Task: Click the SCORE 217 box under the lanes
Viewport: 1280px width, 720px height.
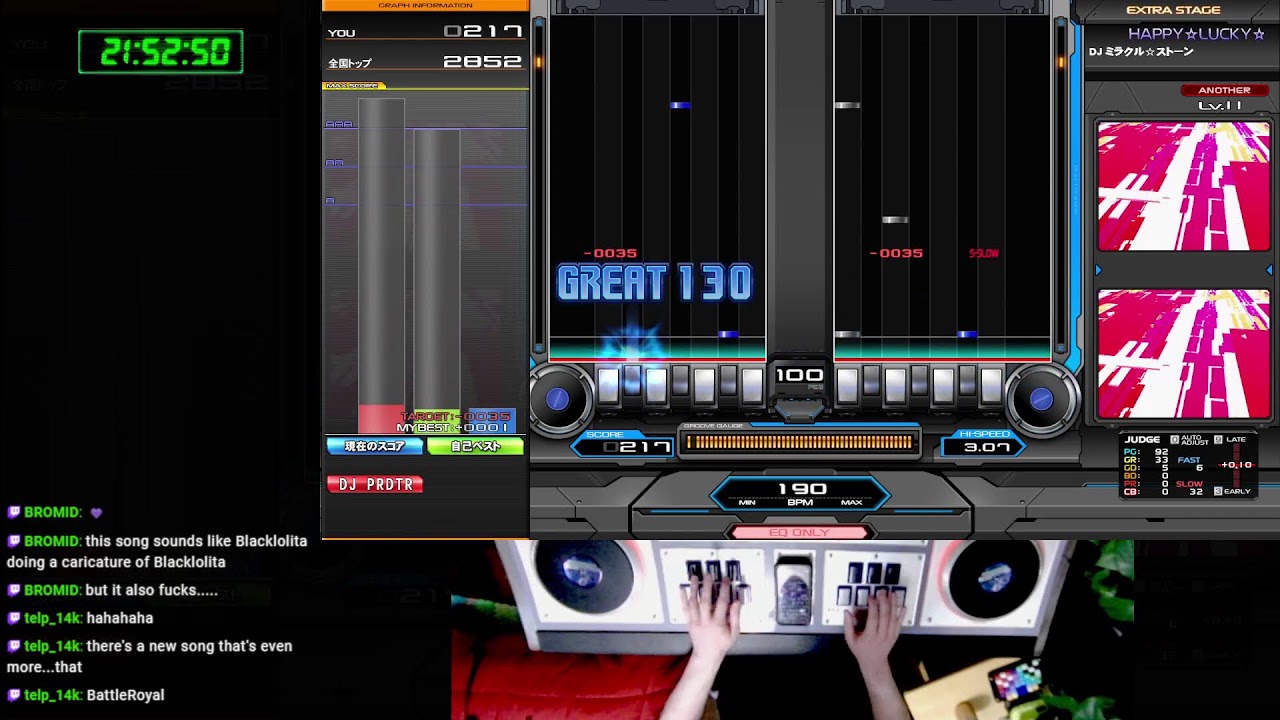Action: (x=624, y=444)
